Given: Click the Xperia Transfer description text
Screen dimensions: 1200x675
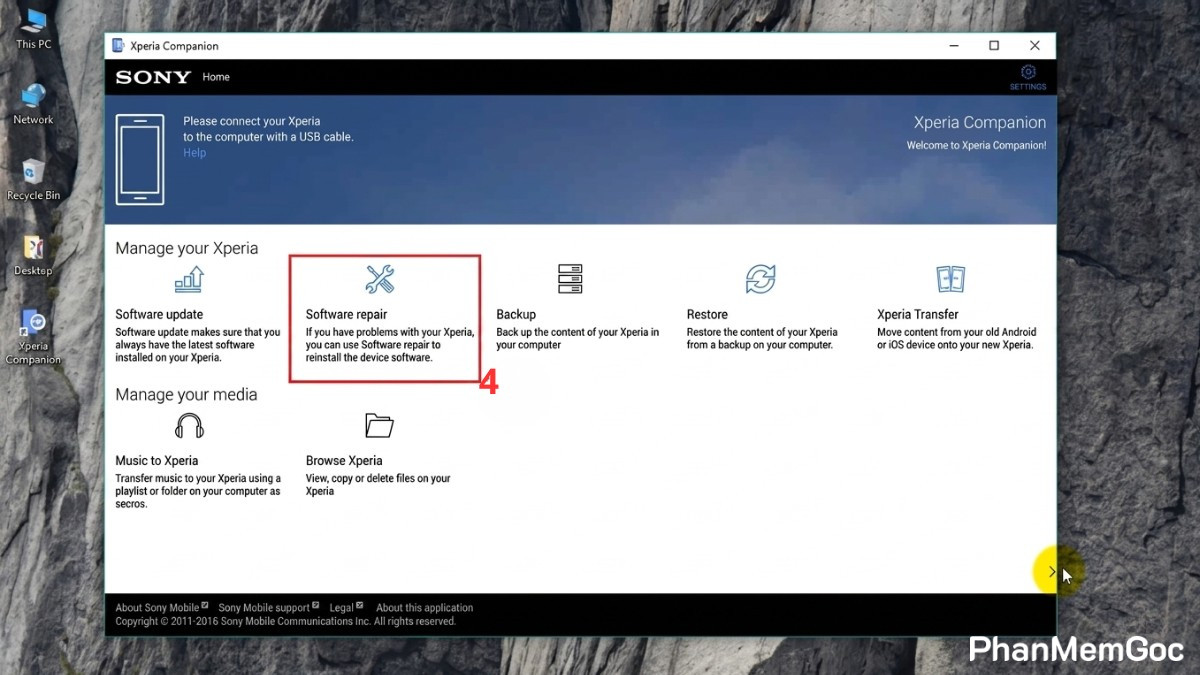Looking at the screenshot, I should (956, 339).
